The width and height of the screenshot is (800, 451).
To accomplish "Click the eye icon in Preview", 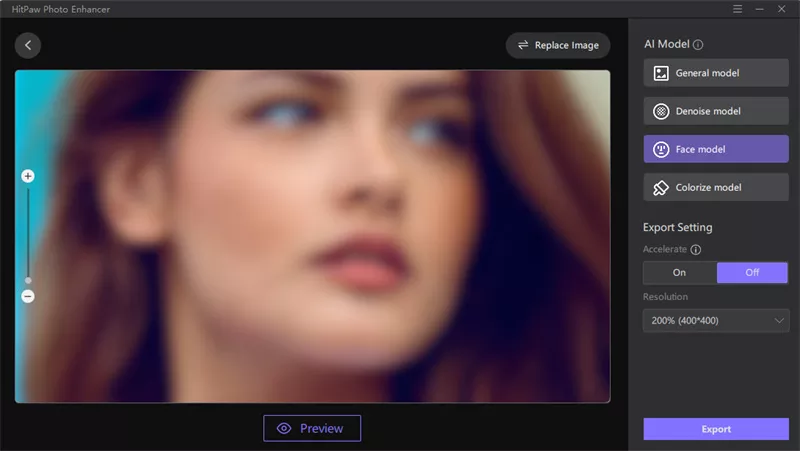I will coord(284,429).
